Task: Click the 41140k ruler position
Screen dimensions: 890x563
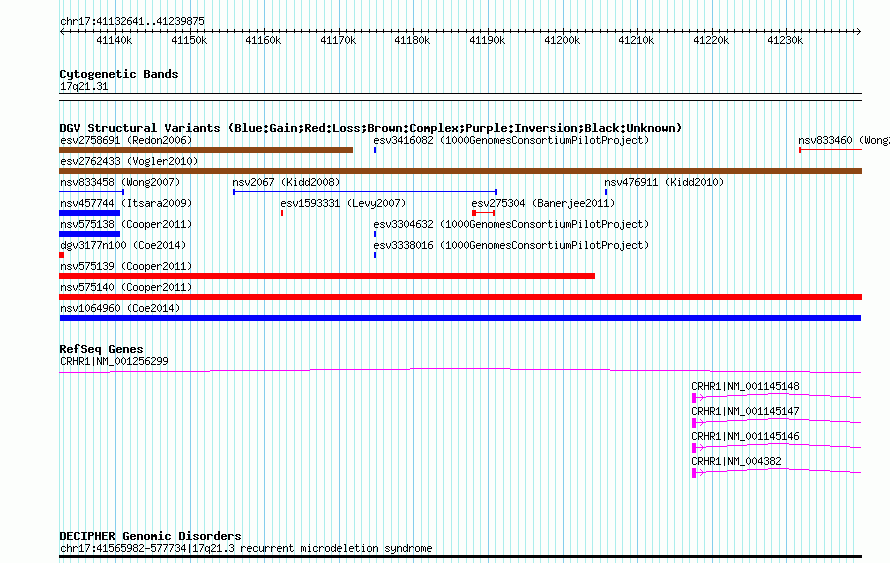Action: pyautogui.click(x=114, y=40)
